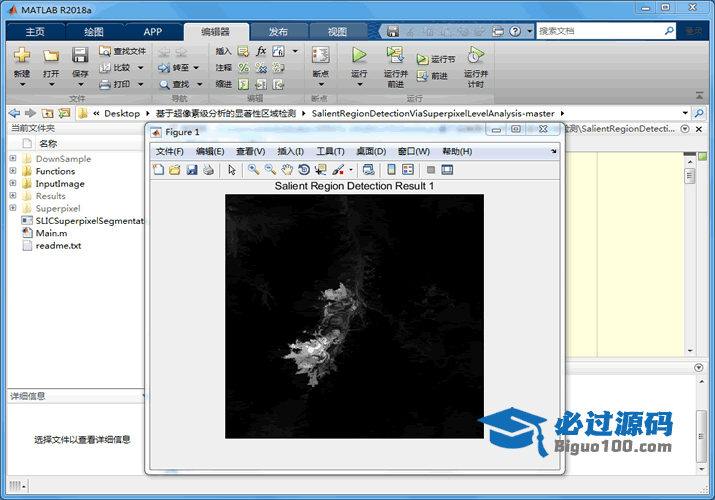The width and height of the screenshot is (715, 500).
Task: Click the 搜索文档 search field
Action: coord(605,31)
